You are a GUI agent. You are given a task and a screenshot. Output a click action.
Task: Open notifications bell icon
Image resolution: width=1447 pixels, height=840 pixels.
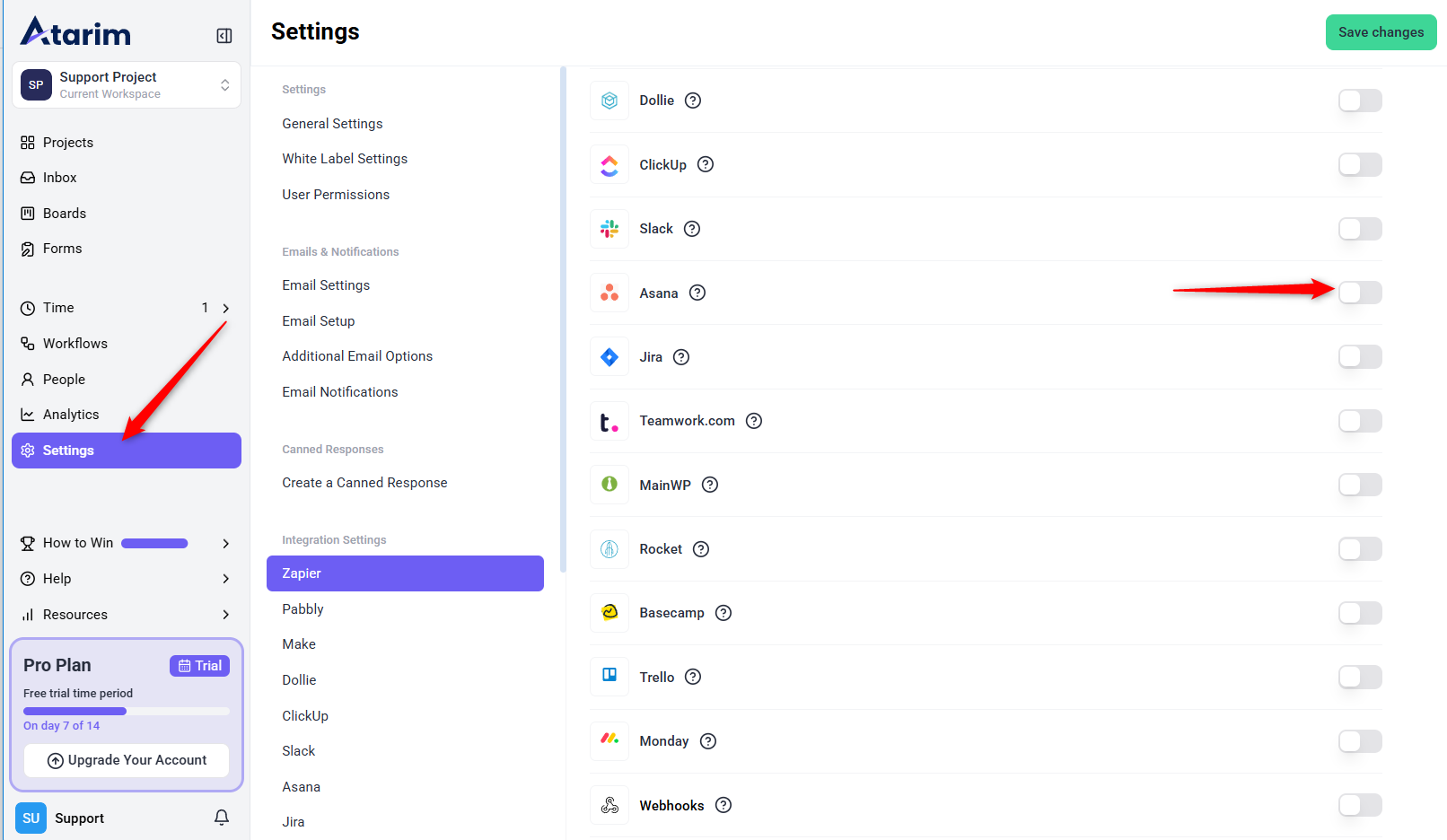point(222,818)
